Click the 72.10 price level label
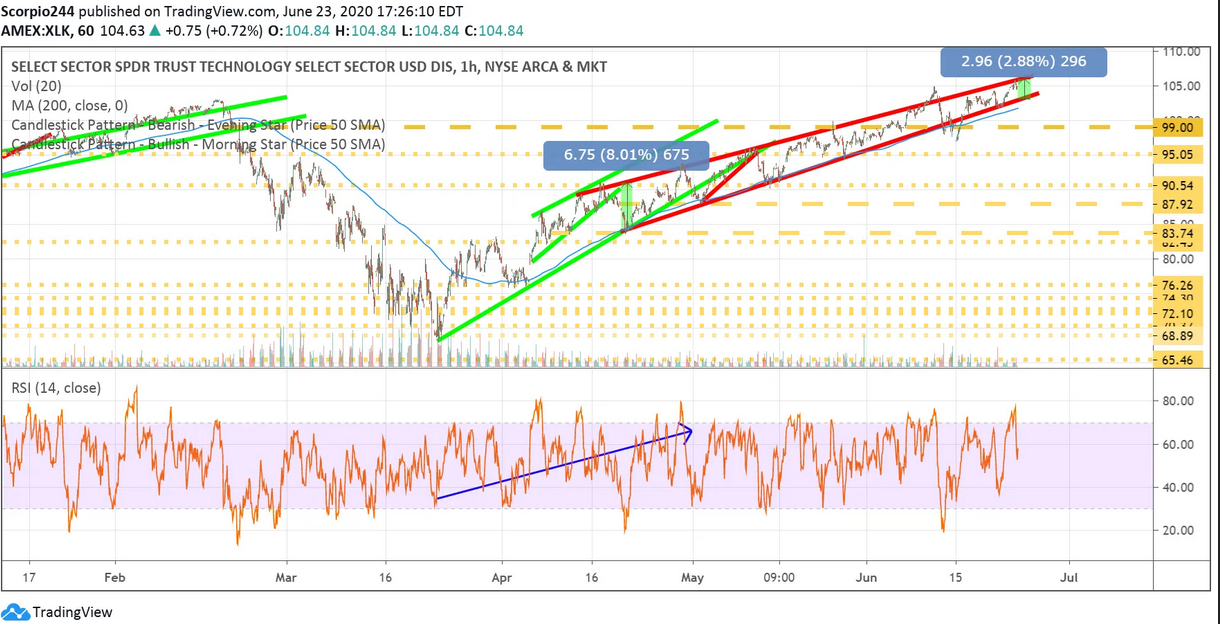This screenshot has width=1220, height=624. [1177, 314]
